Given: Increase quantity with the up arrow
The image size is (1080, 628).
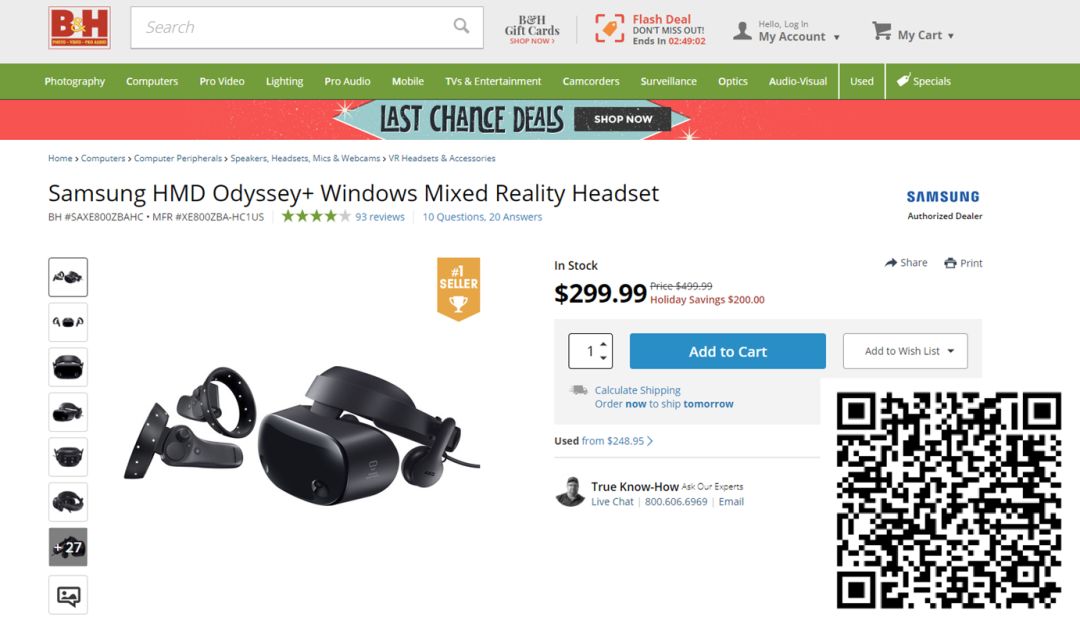Looking at the screenshot, I should point(603,344).
